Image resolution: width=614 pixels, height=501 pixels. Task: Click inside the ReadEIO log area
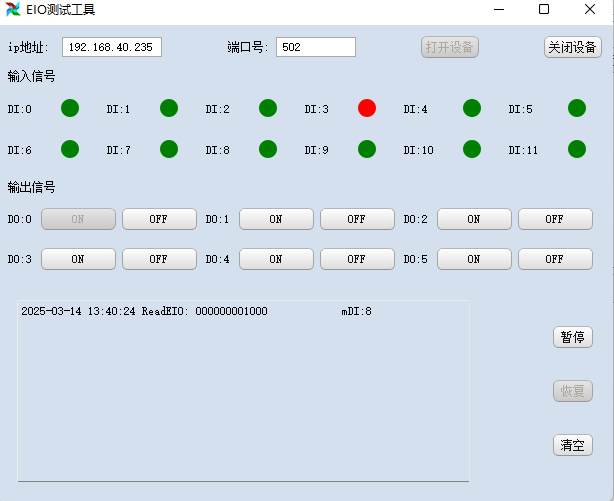tap(243, 391)
